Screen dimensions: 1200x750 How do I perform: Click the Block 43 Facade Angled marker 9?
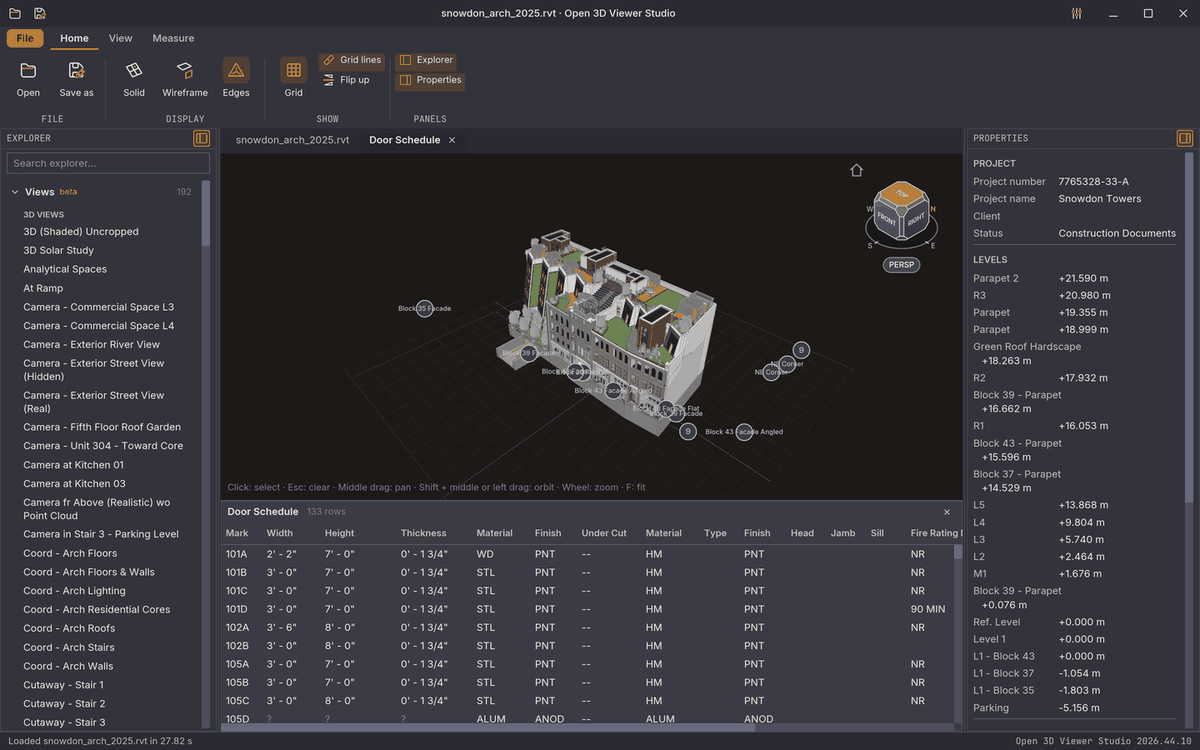(x=688, y=431)
